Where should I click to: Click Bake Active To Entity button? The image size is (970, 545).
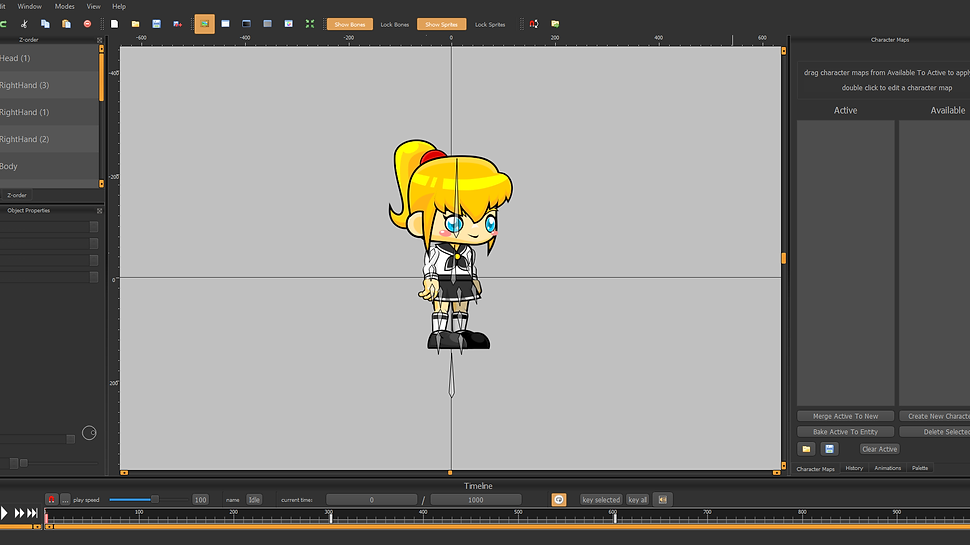[x=845, y=432]
